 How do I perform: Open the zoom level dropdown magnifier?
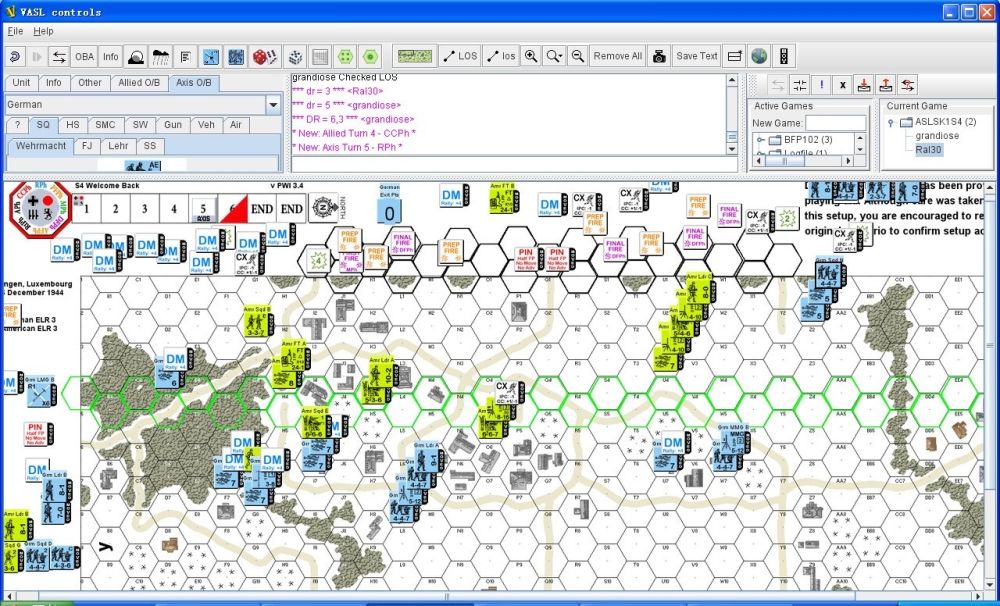554,56
